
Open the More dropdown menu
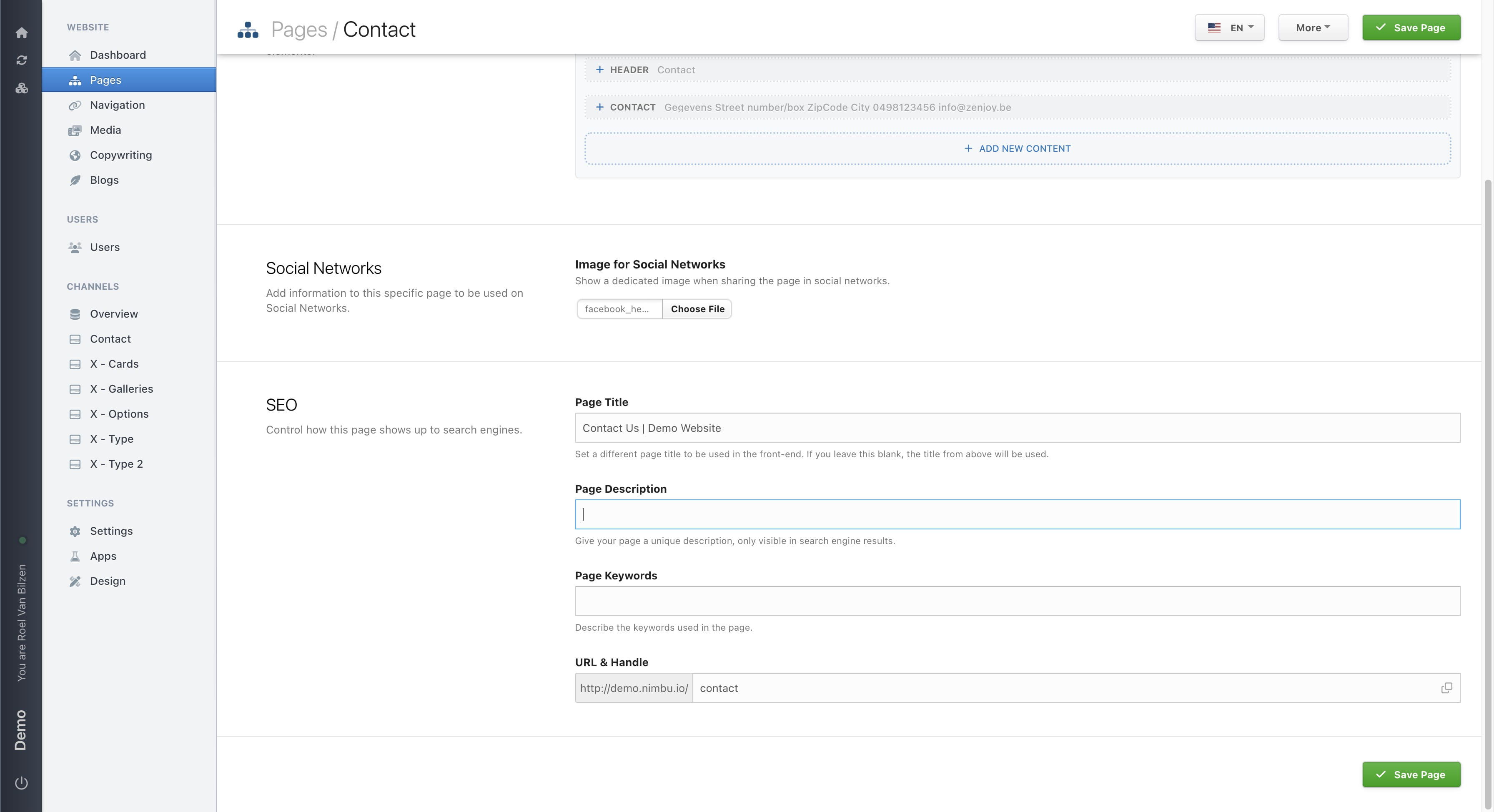pos(1313,28)
